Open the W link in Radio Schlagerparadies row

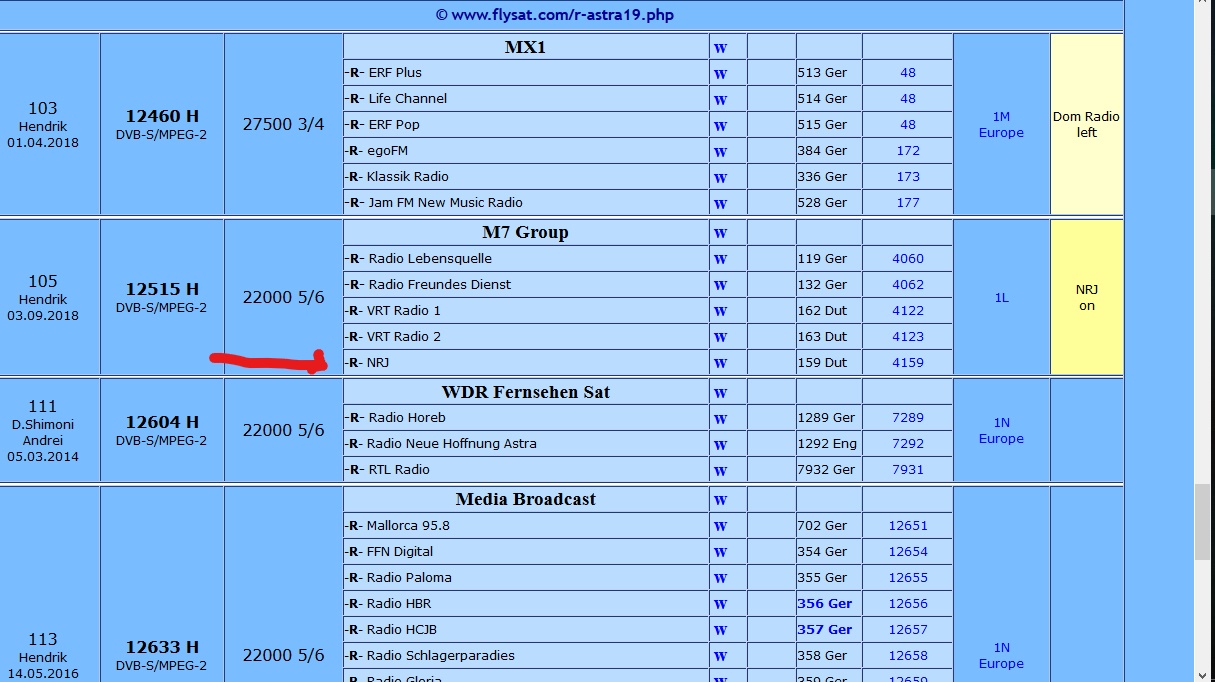tap(720, 656)
